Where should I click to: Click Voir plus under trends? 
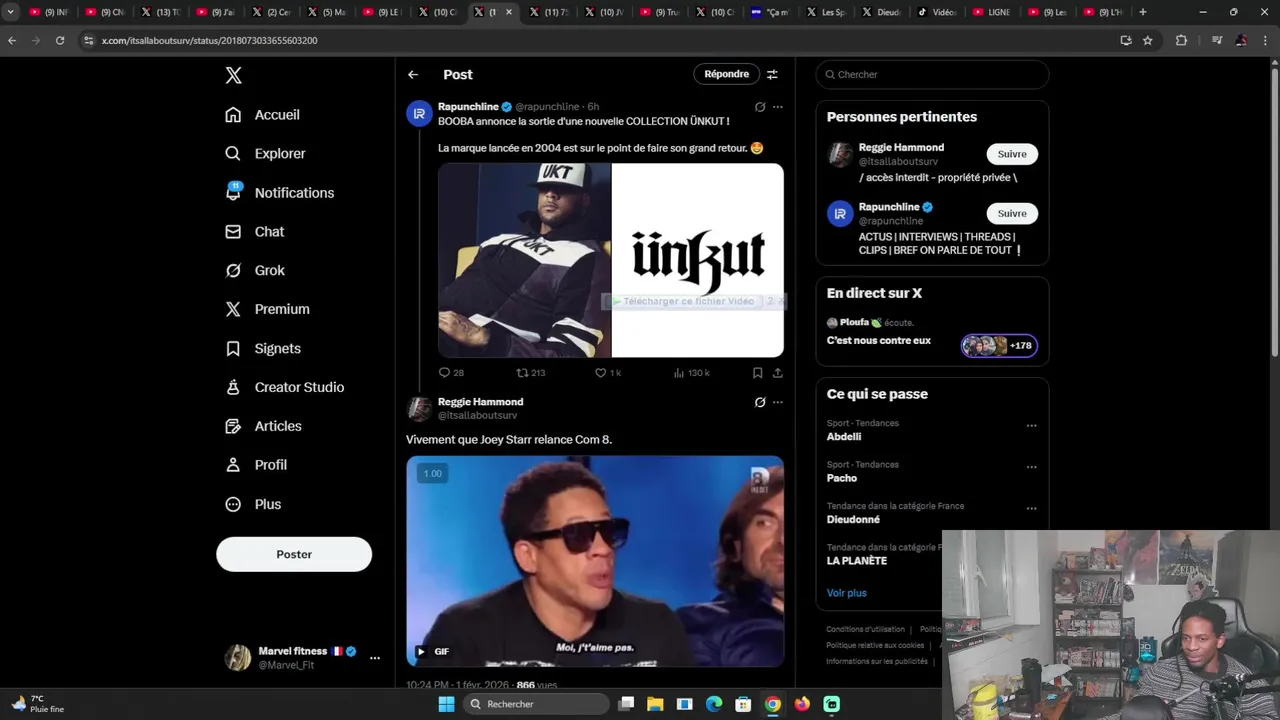pyautogui.click(x=846, y=593)
